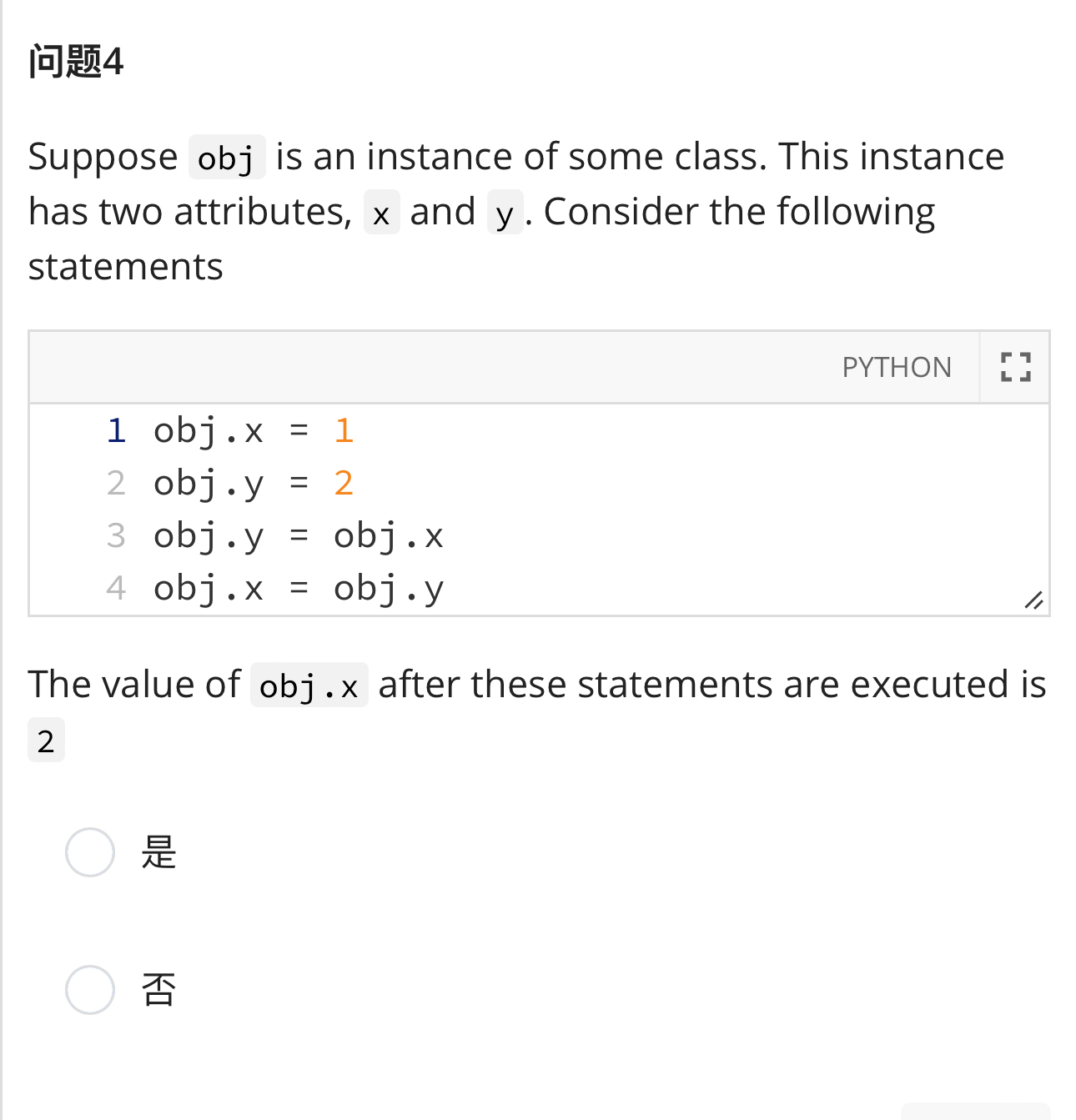Click line number 2 in code
Image resolution: width=1076 pixels, height=1120 pixels.
[x=116, y=484]
